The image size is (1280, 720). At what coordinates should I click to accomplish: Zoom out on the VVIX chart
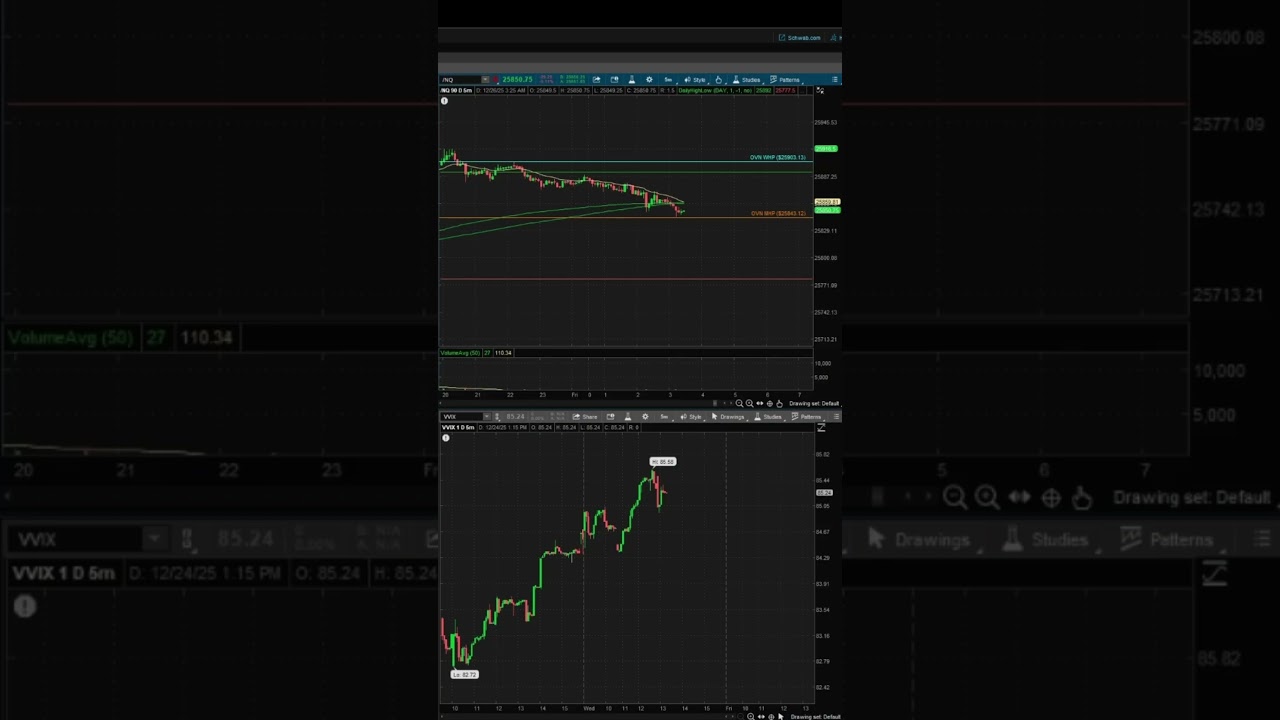[x=740, y=717]
